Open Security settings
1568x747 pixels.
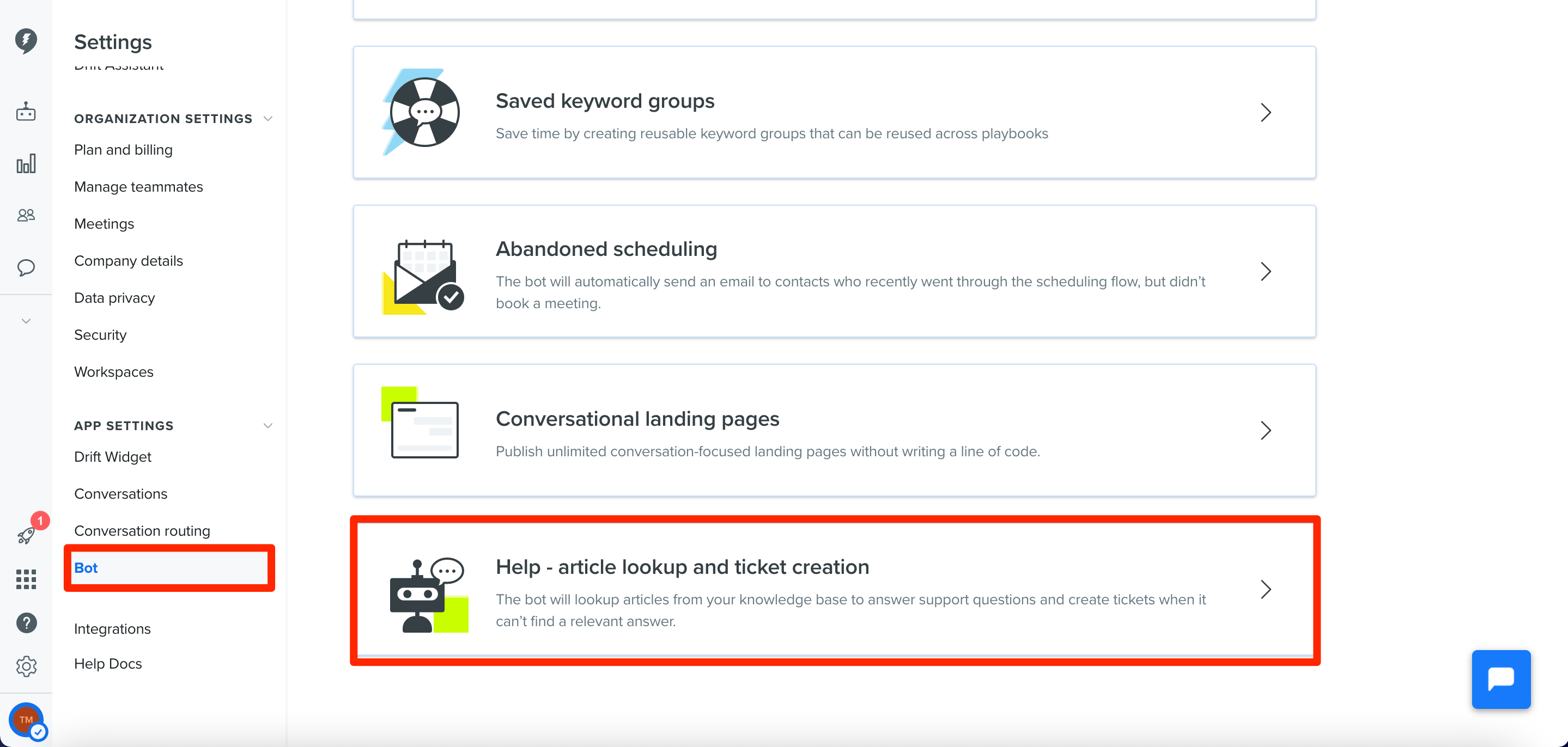100,335
